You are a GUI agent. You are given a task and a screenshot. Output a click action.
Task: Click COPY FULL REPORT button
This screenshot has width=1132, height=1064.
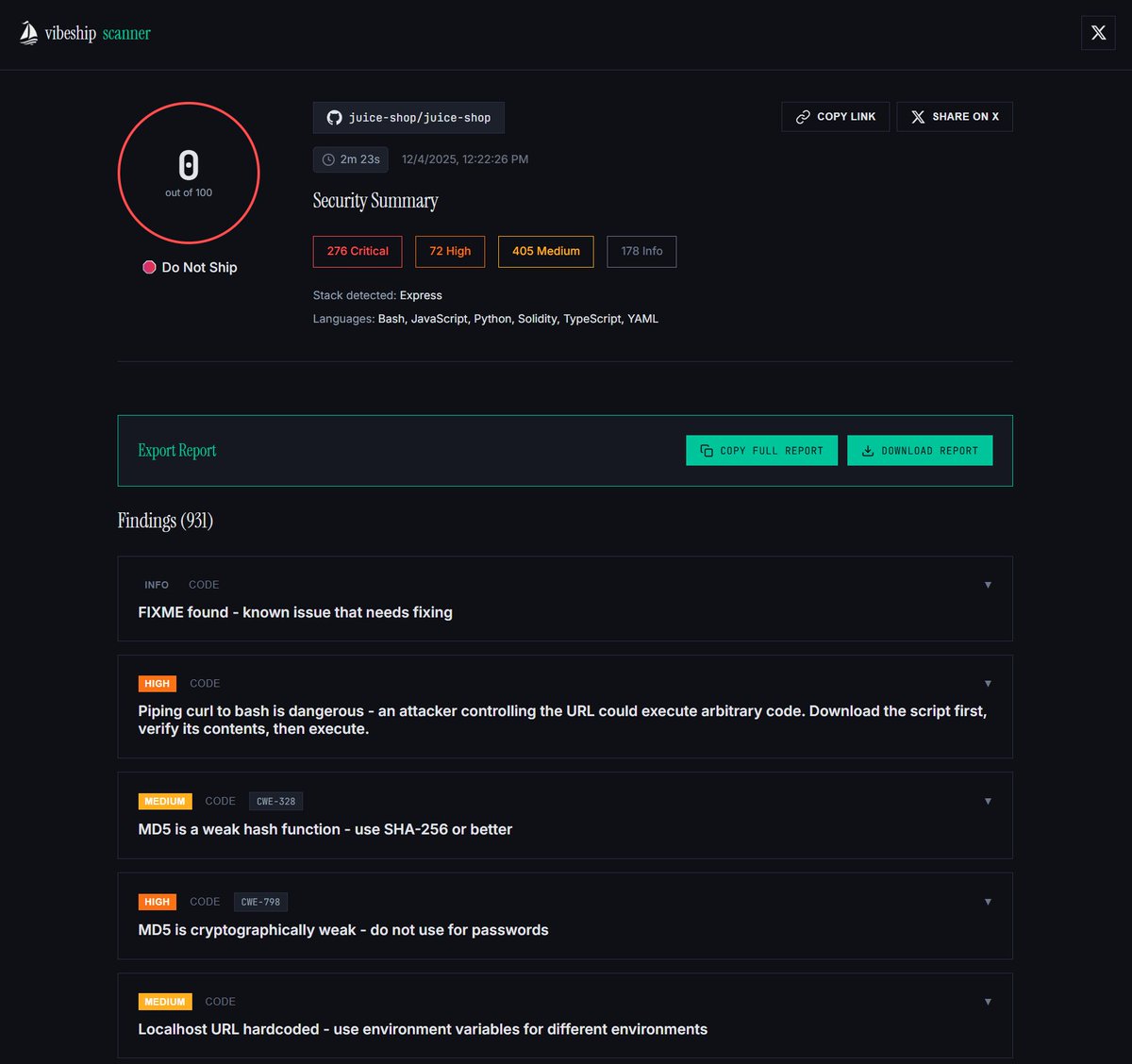(761, 451)
